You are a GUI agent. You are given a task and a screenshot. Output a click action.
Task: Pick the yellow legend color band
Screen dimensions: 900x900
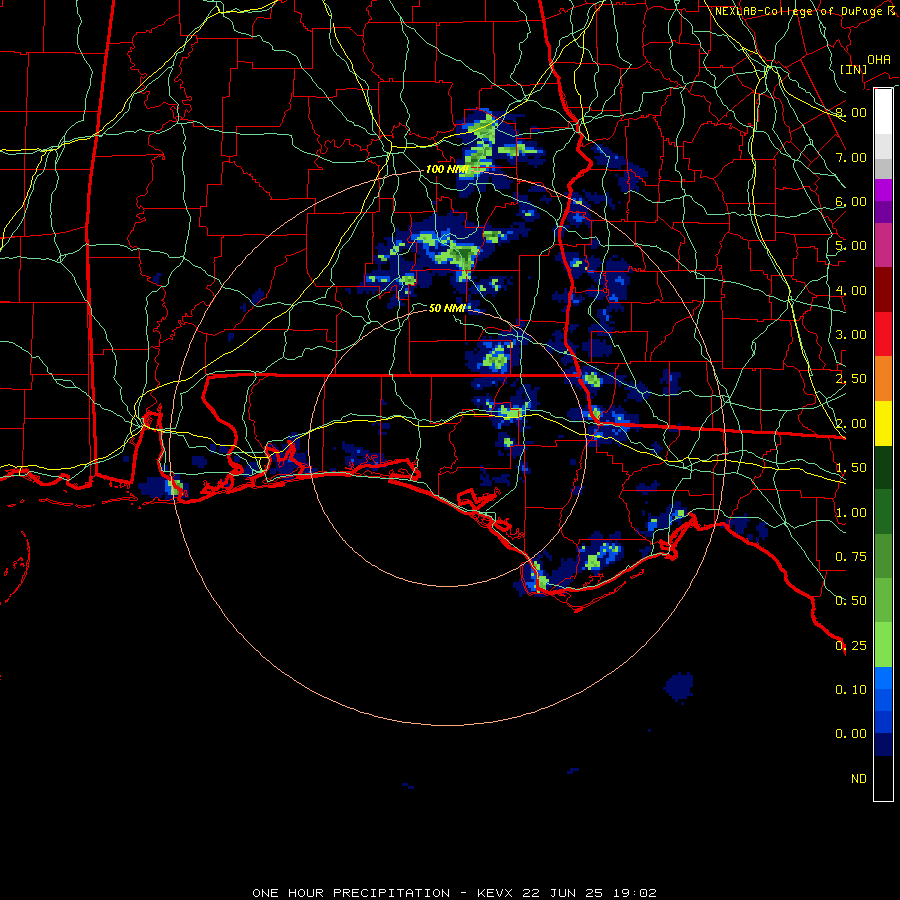tap(883, 423)
